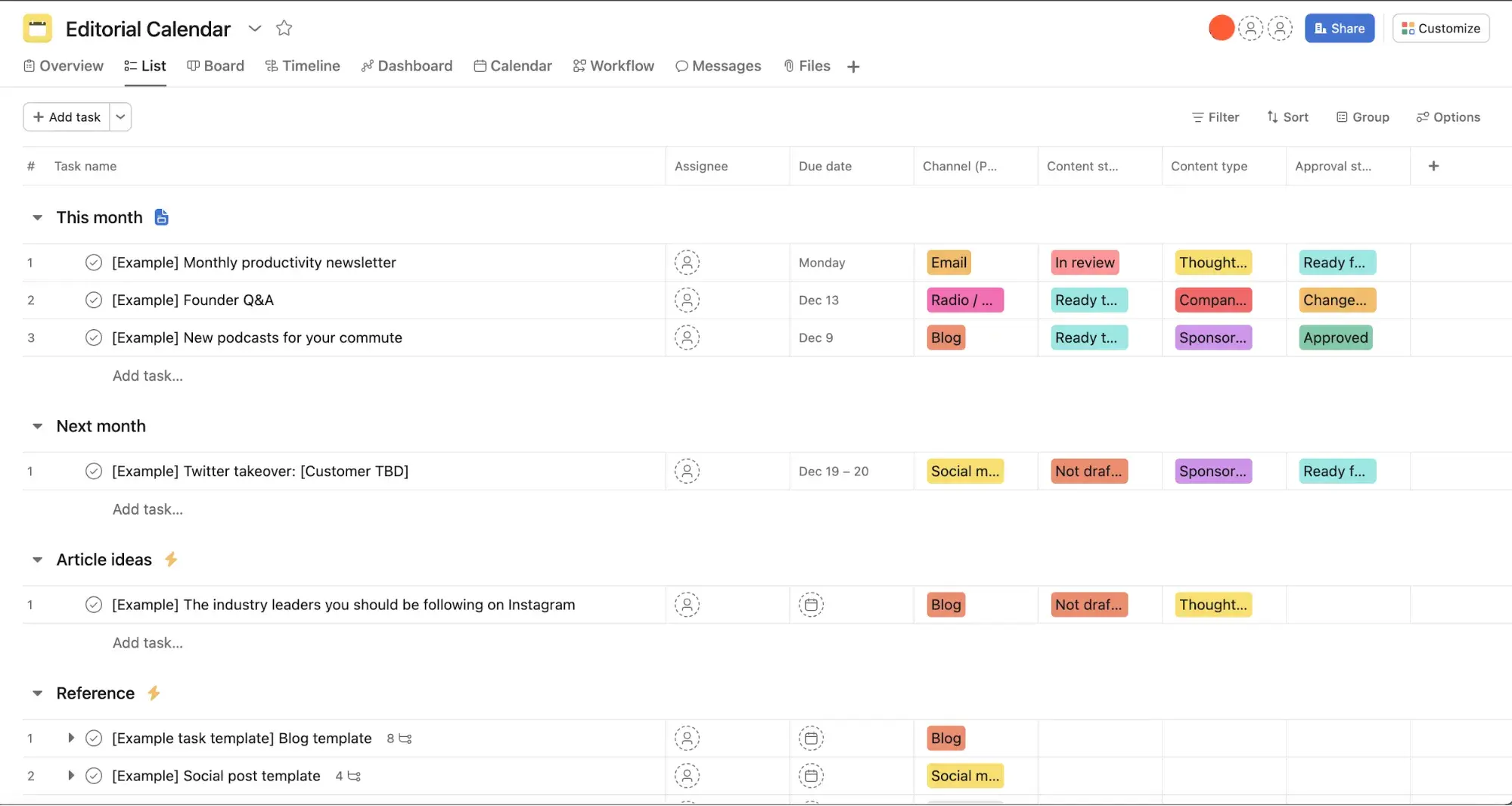Click Add task field under Article ideas
This screenshot has height=806, width=1512.
pos(147,643)
